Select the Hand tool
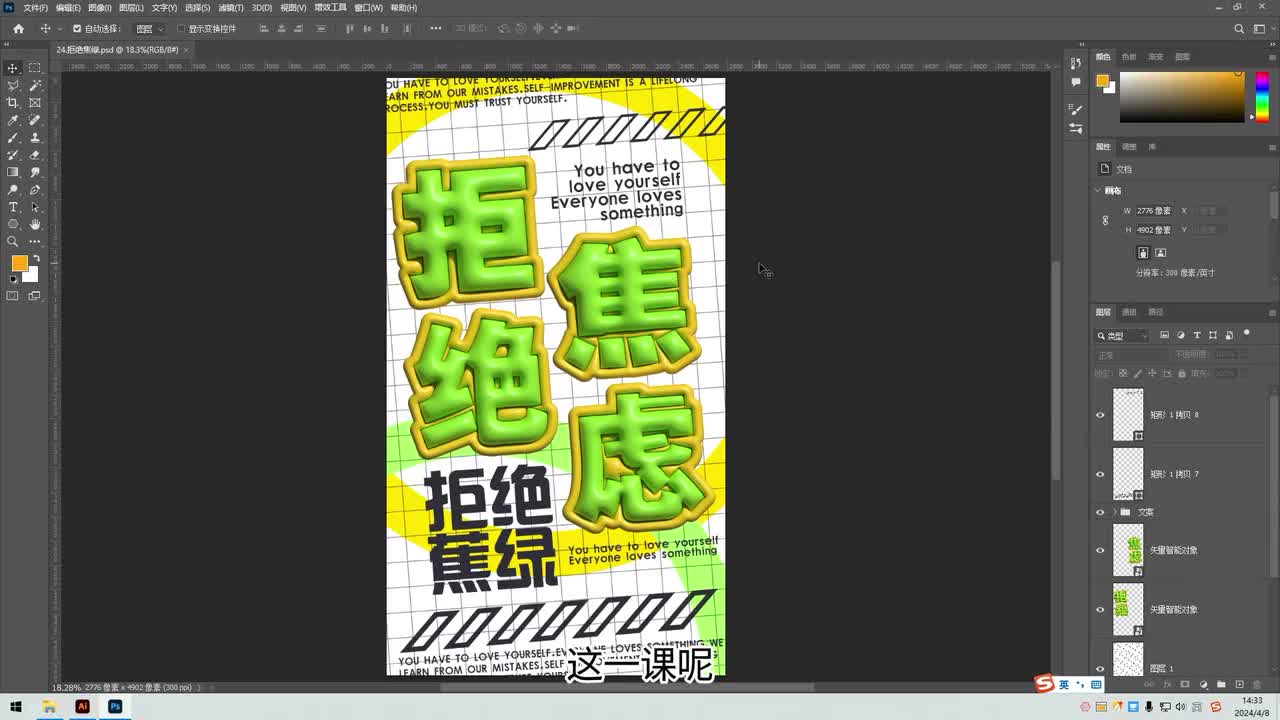Image resolution: width=1280 pixels, height=720 pixels. [x=35, y=224]
